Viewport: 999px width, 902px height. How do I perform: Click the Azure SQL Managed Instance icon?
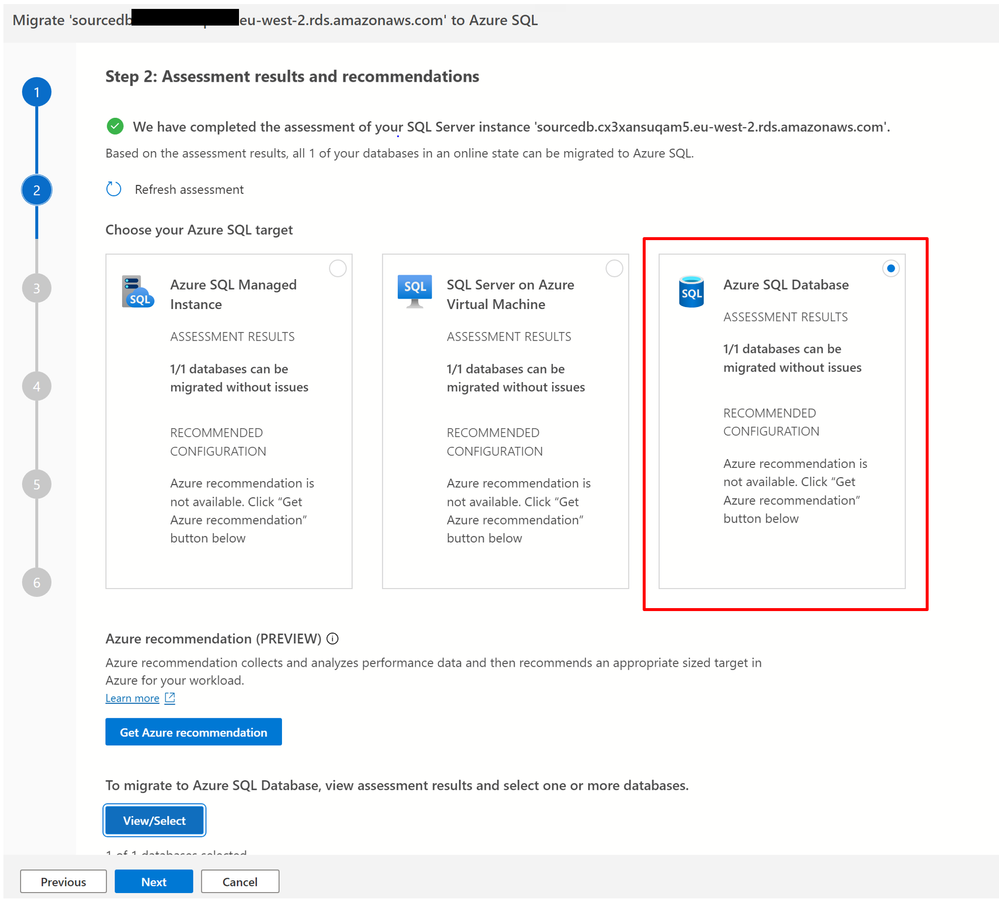tap(138, 292)
